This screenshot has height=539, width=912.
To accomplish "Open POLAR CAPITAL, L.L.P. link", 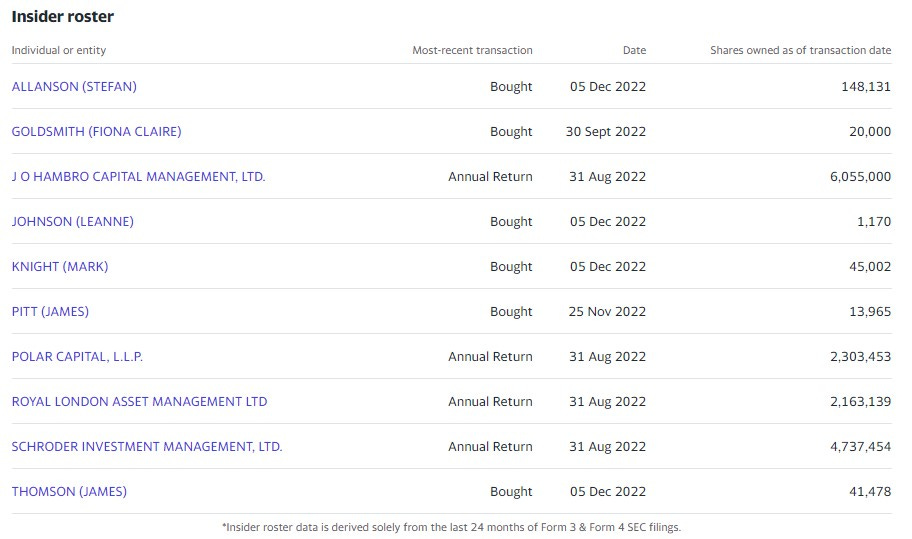I will click(x=77, y=356).
